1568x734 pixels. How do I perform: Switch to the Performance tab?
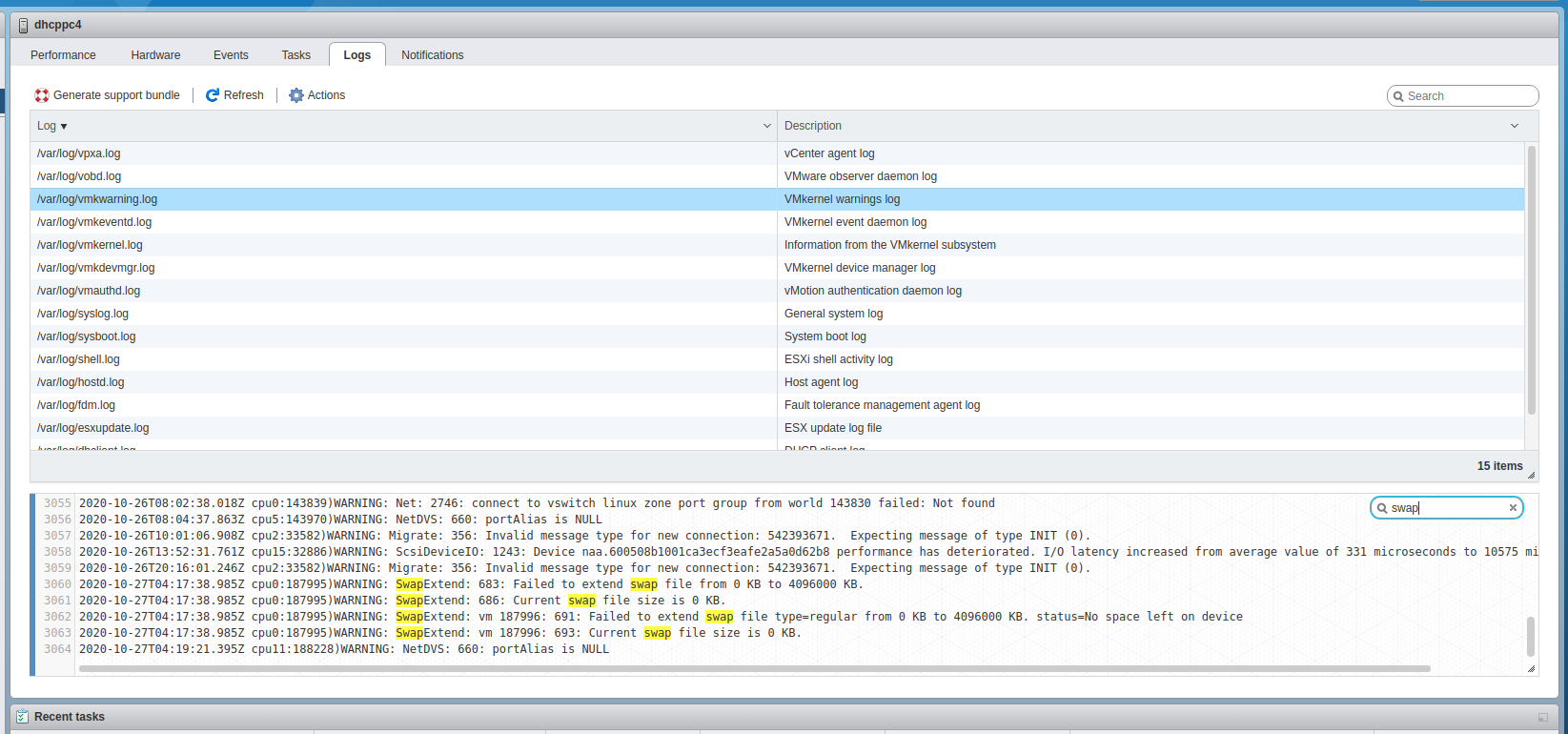pyautogui.click(x=63, y=55)
